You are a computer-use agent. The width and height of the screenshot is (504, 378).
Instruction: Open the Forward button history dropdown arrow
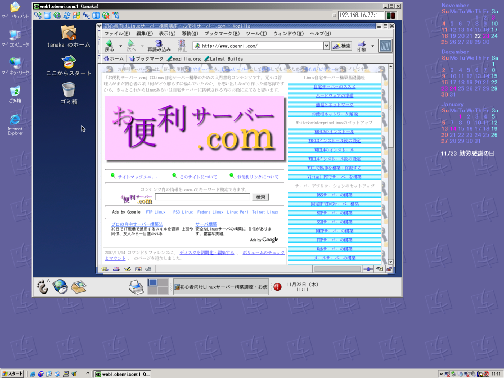point(142,46)
